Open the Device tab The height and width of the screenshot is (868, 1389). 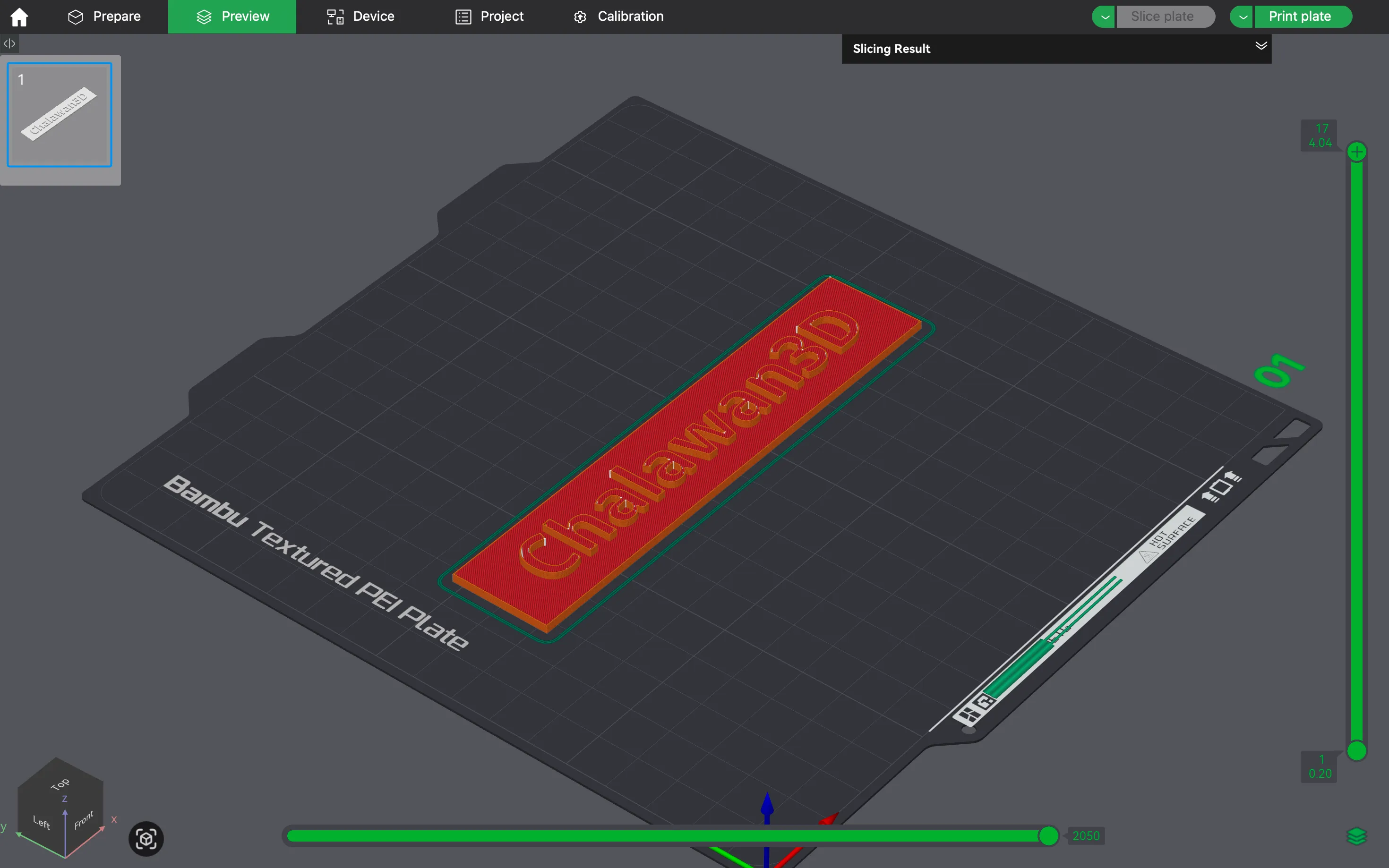[x=360, y=17]
